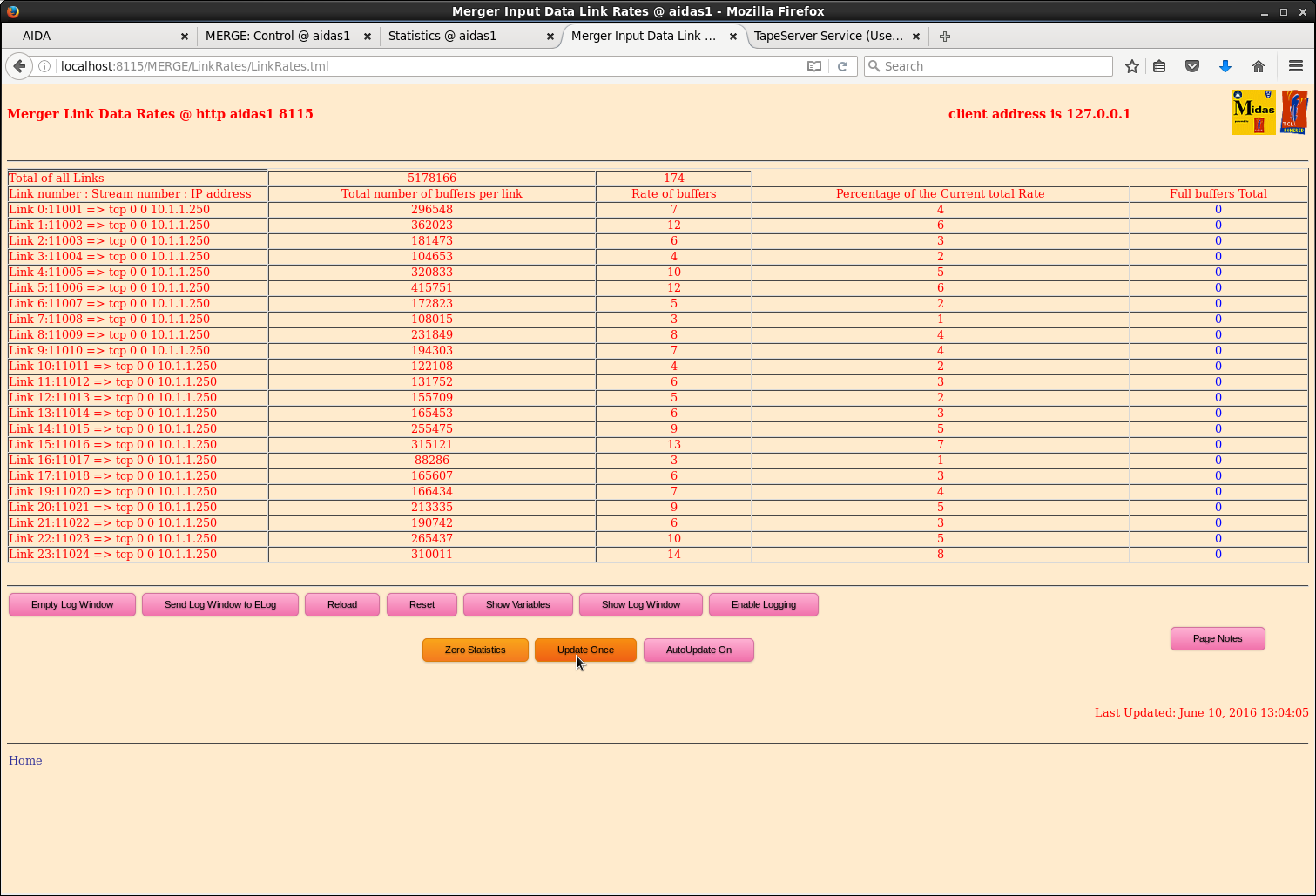Click in the address bar URL field

pyautogui.click(x=427, y=66)
